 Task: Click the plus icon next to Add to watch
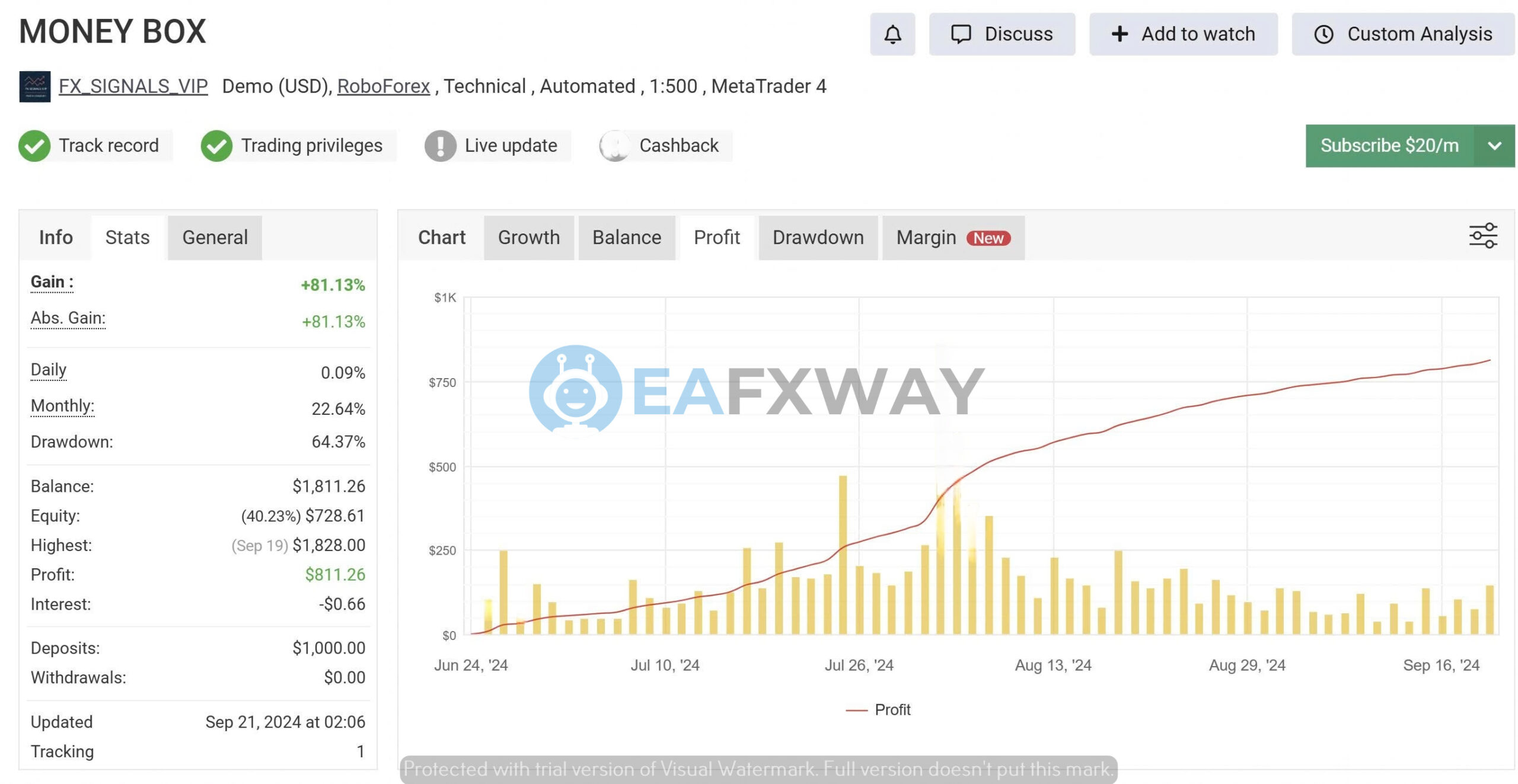pyautogui.click(x=1119, y=34)
